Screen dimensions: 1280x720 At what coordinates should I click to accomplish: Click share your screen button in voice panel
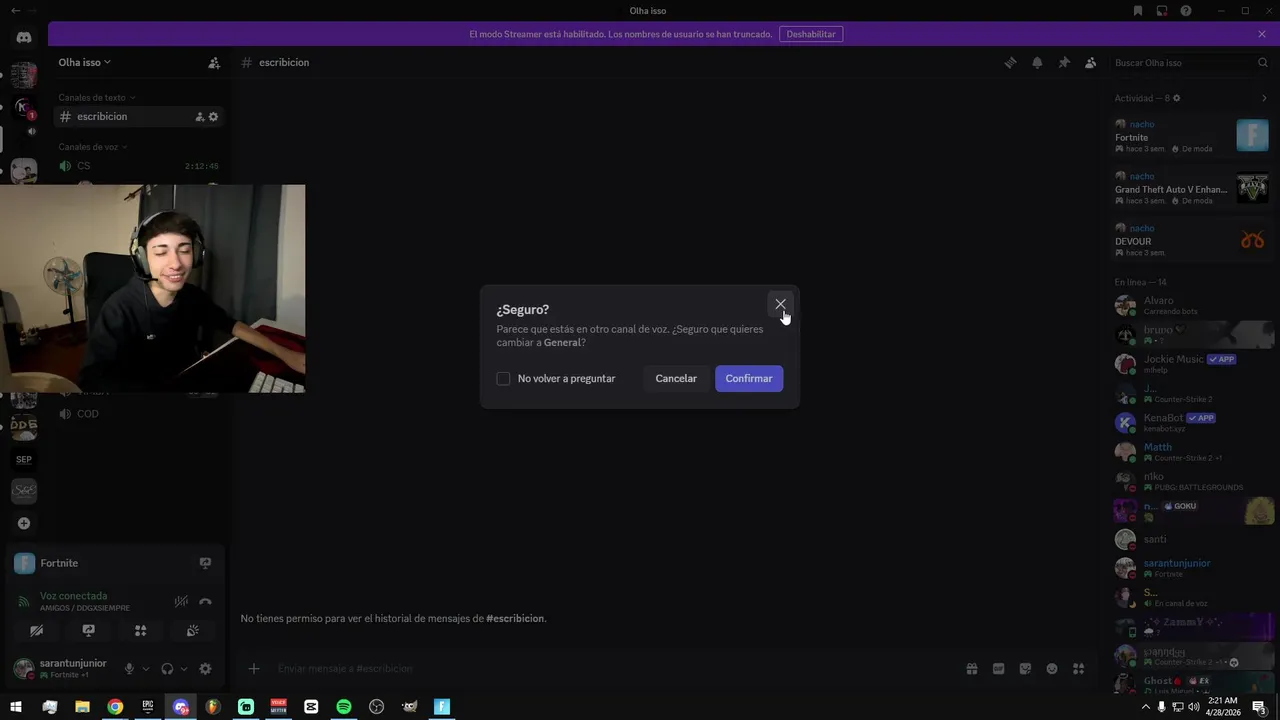pyautogui.click(x=88, y=631)
